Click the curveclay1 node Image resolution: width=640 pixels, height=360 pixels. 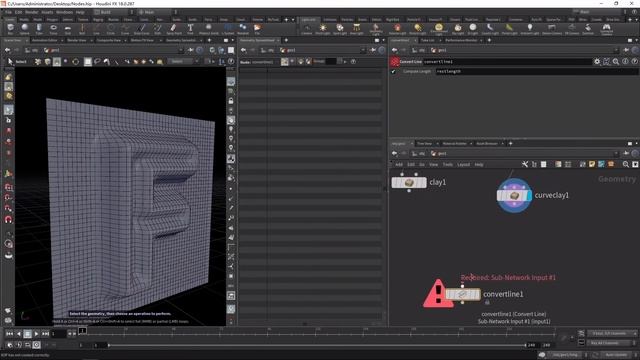point(514,196)
